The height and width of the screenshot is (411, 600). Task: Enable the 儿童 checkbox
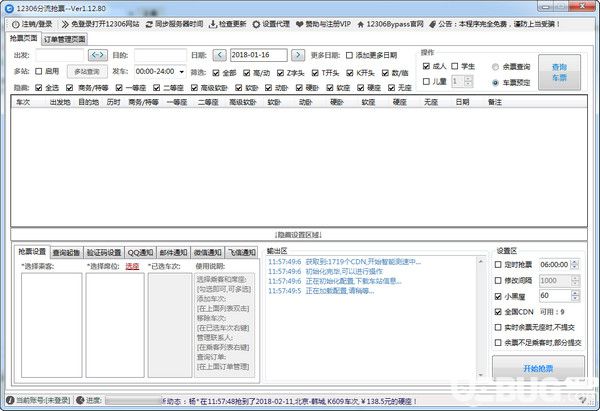[x=426, y=82]
